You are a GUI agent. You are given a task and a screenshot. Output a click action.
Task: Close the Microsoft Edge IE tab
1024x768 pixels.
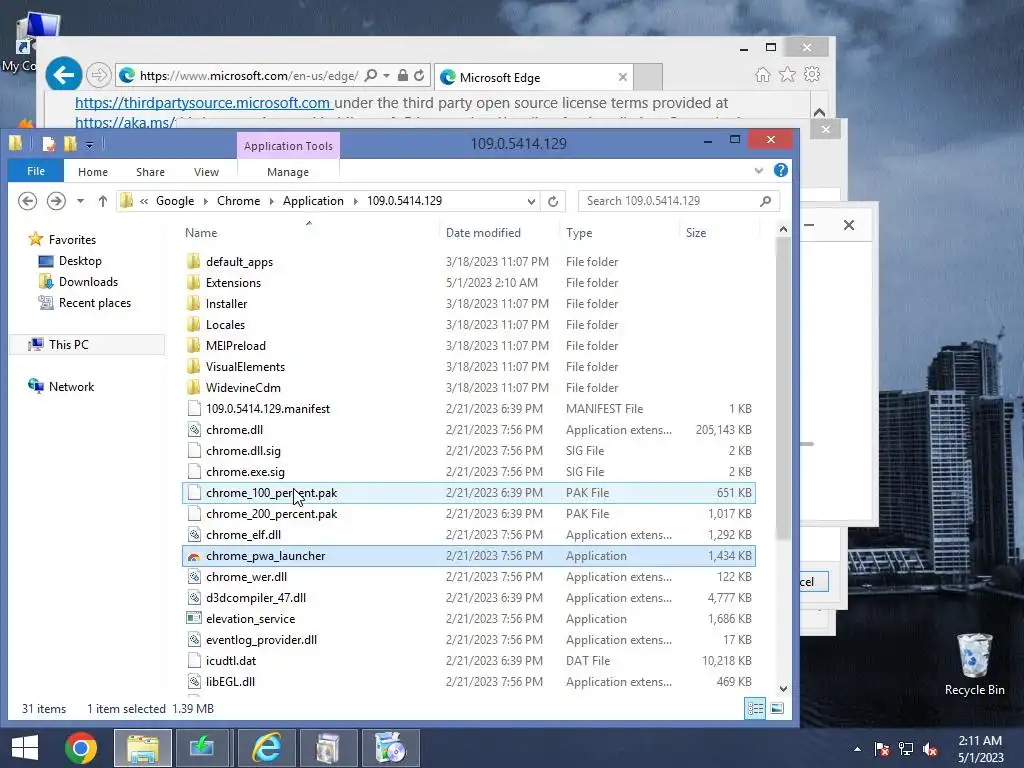pos(622,77)
